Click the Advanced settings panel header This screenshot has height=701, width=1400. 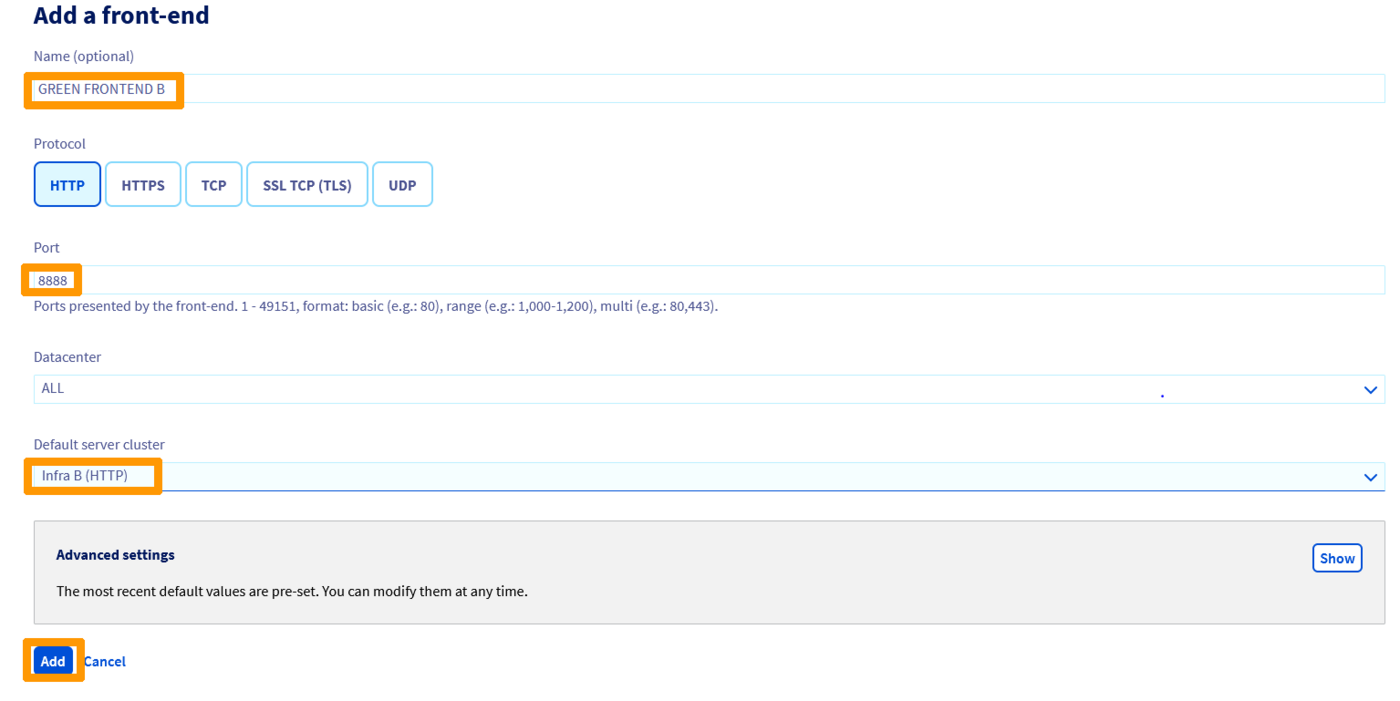coord(115,555)
